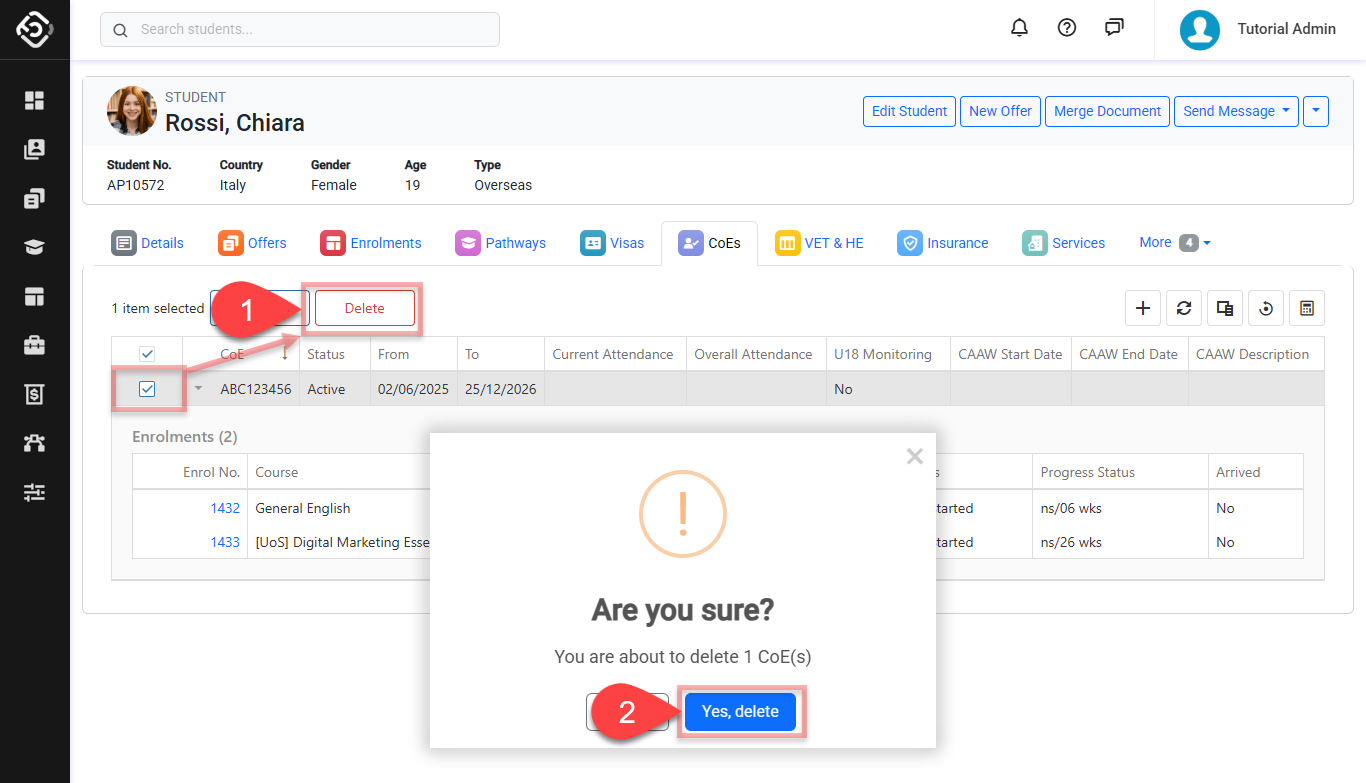1366x783 pixels.
Task: Open the chat messages icon
Action: click(x=1114, y=28)
